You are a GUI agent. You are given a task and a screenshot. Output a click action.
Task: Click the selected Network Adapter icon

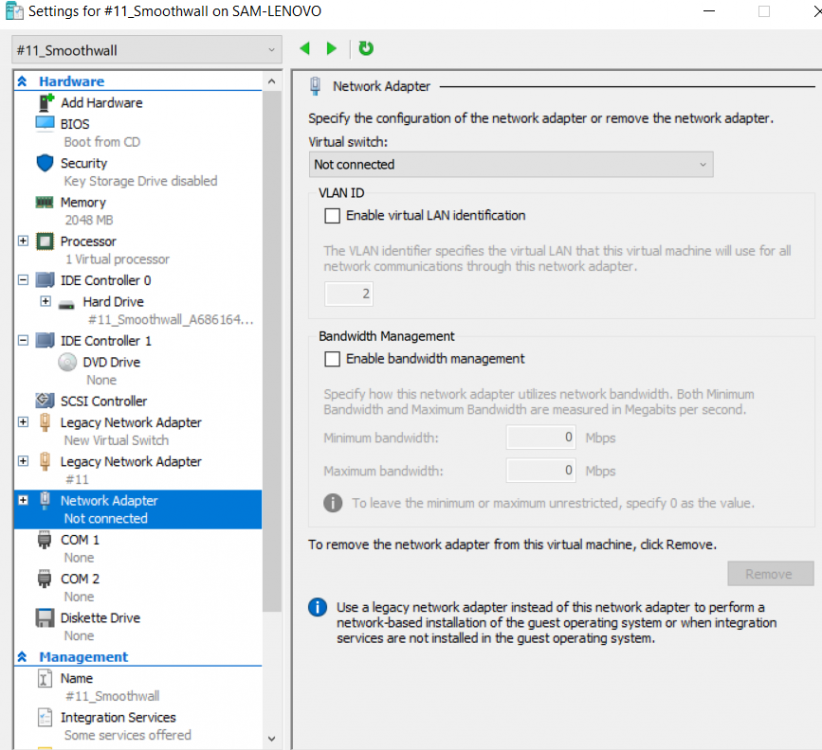tap(45, 501)
